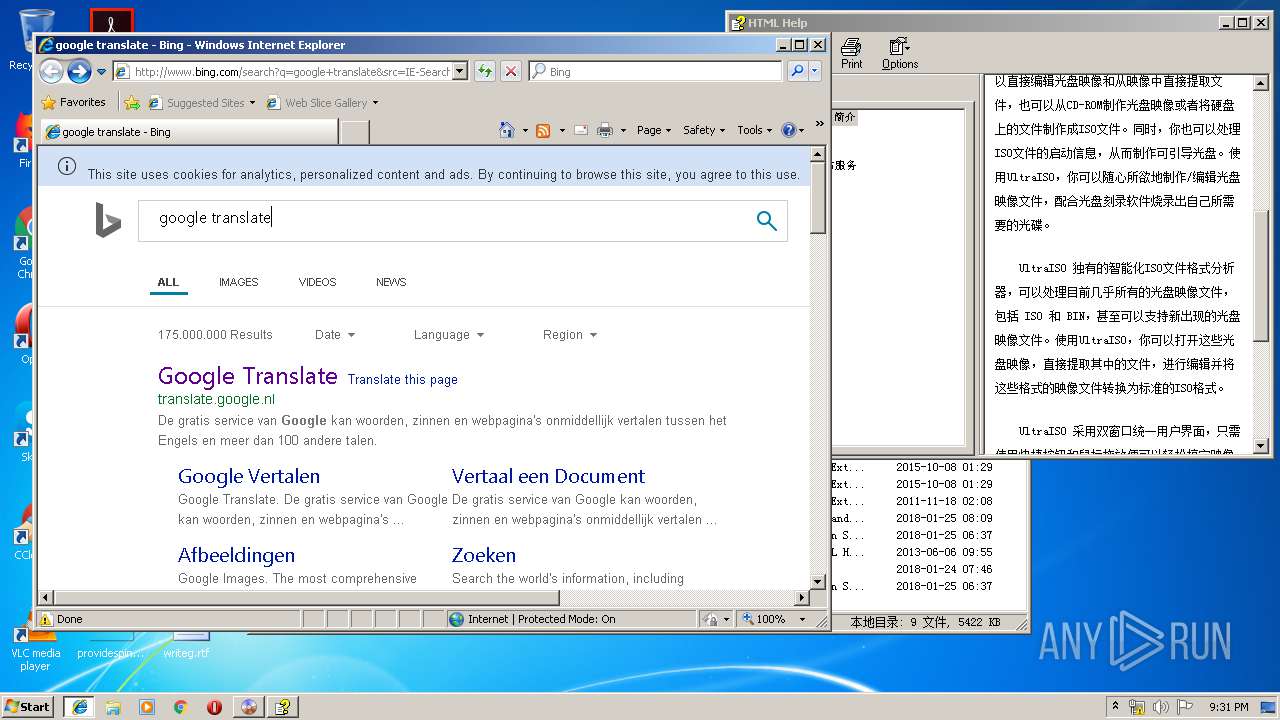Launch Chrome from the taskbar
This screenshot has width=1280, height=720.
coord(181,706)
